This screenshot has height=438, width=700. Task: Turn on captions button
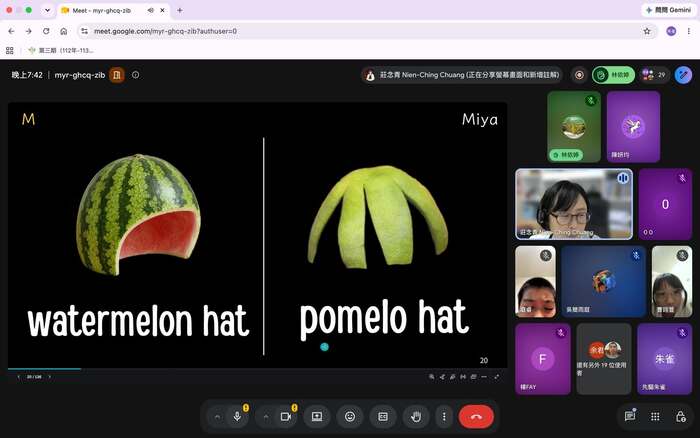click(383, 417)
